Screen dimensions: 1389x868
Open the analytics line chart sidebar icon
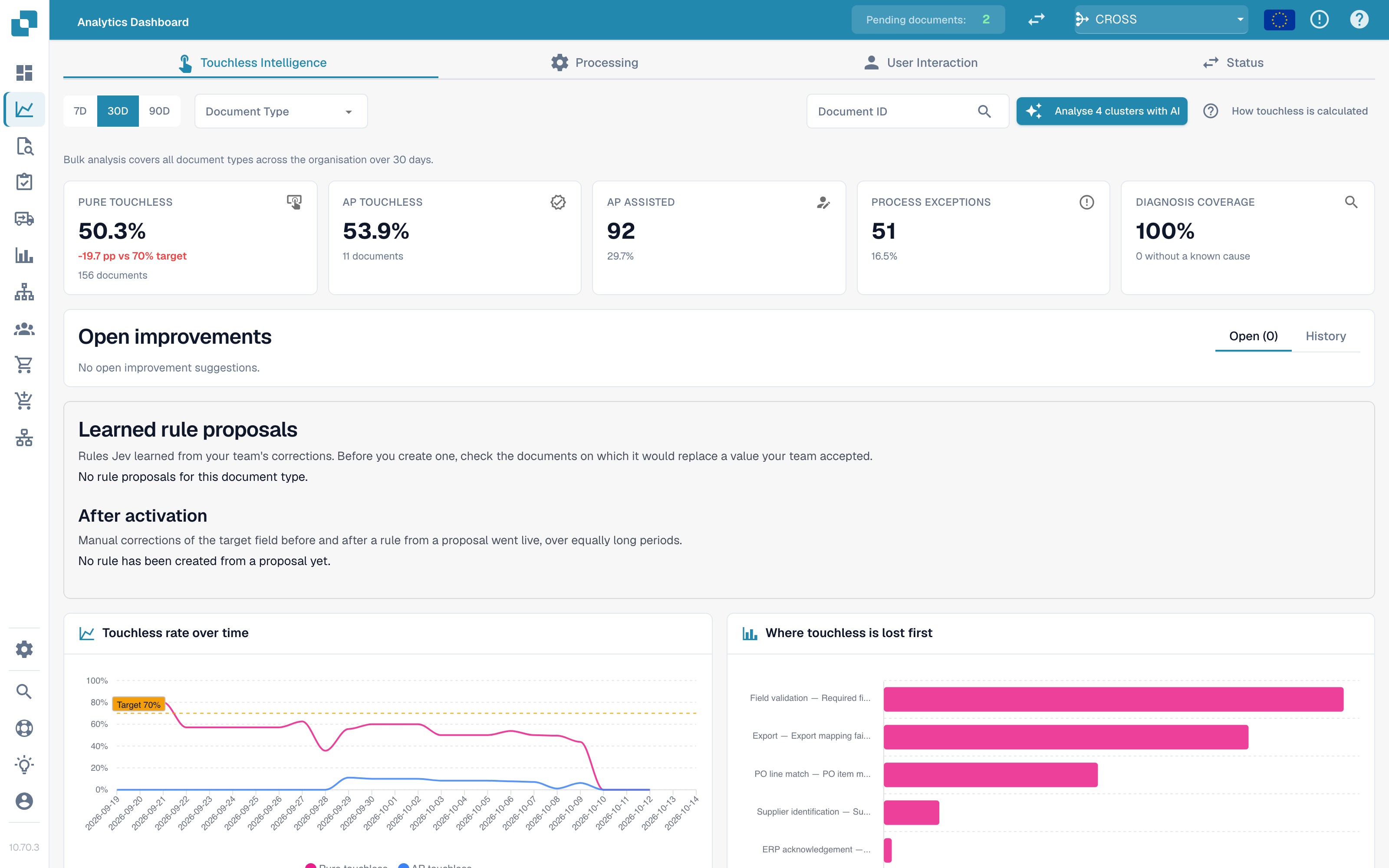point(24,109)
